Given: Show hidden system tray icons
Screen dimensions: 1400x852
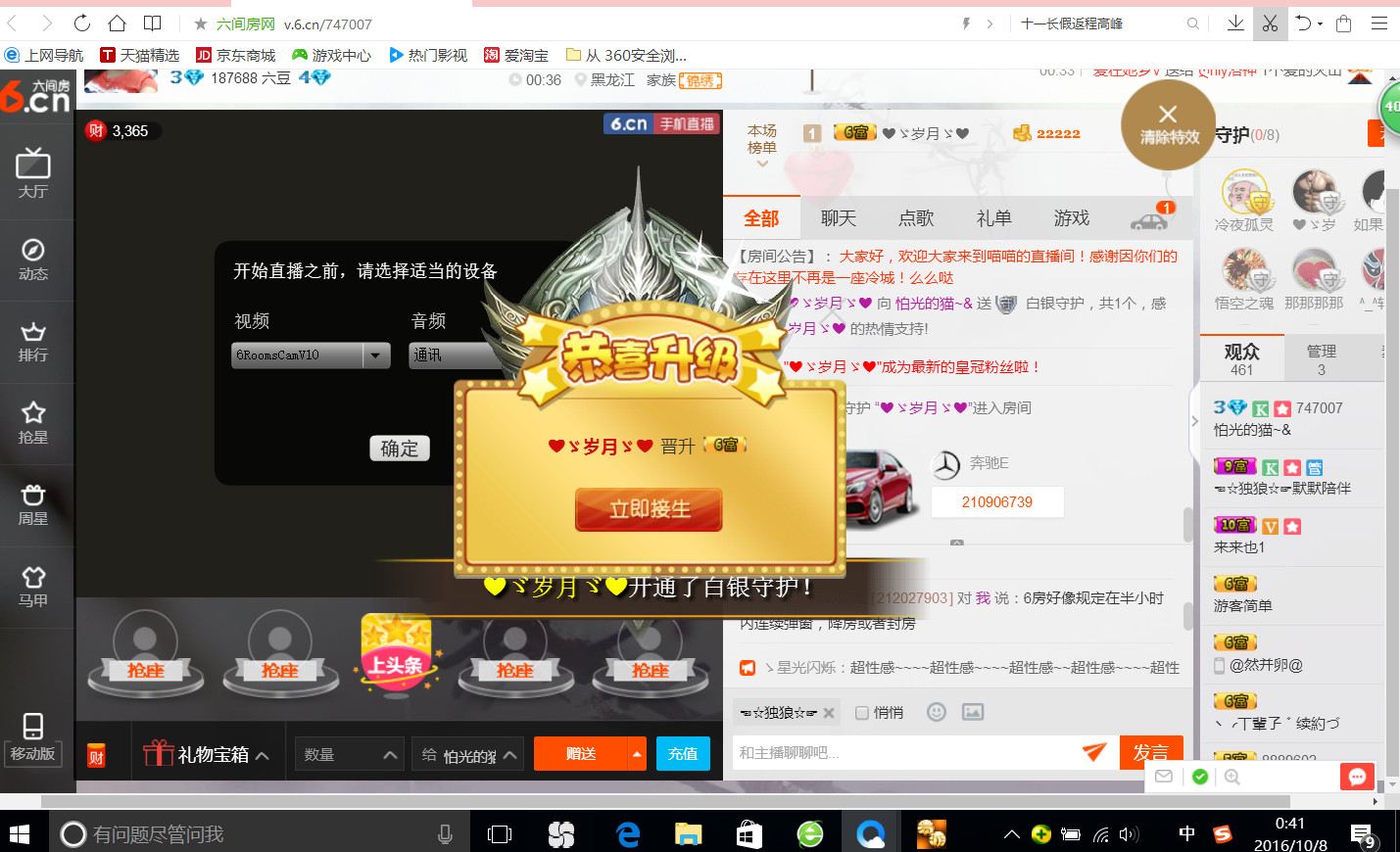Looking at the screenshot, I should [1011, 834].
